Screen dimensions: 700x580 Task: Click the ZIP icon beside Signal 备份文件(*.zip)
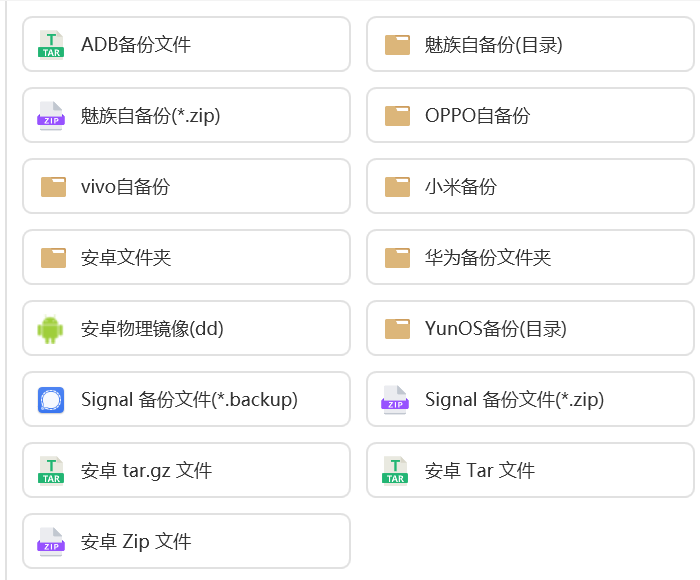click(395, 400)
